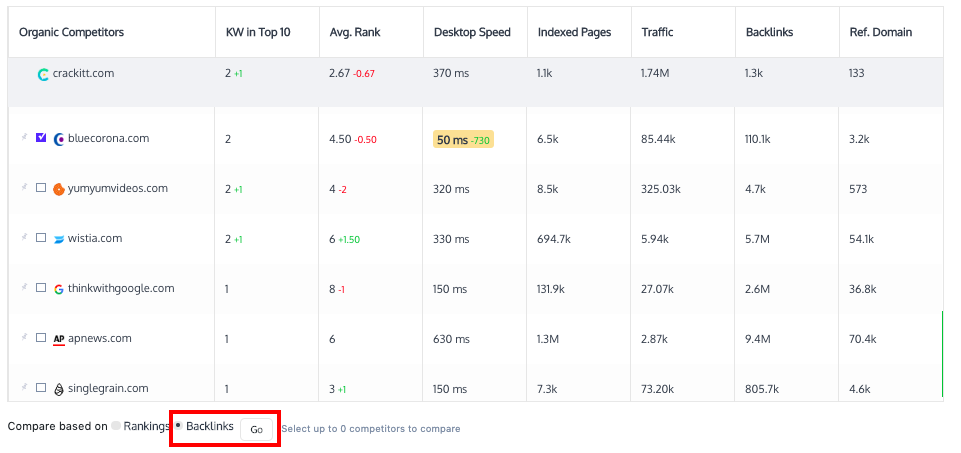Click the 694.7k indexed pages value

pos(554,240)
